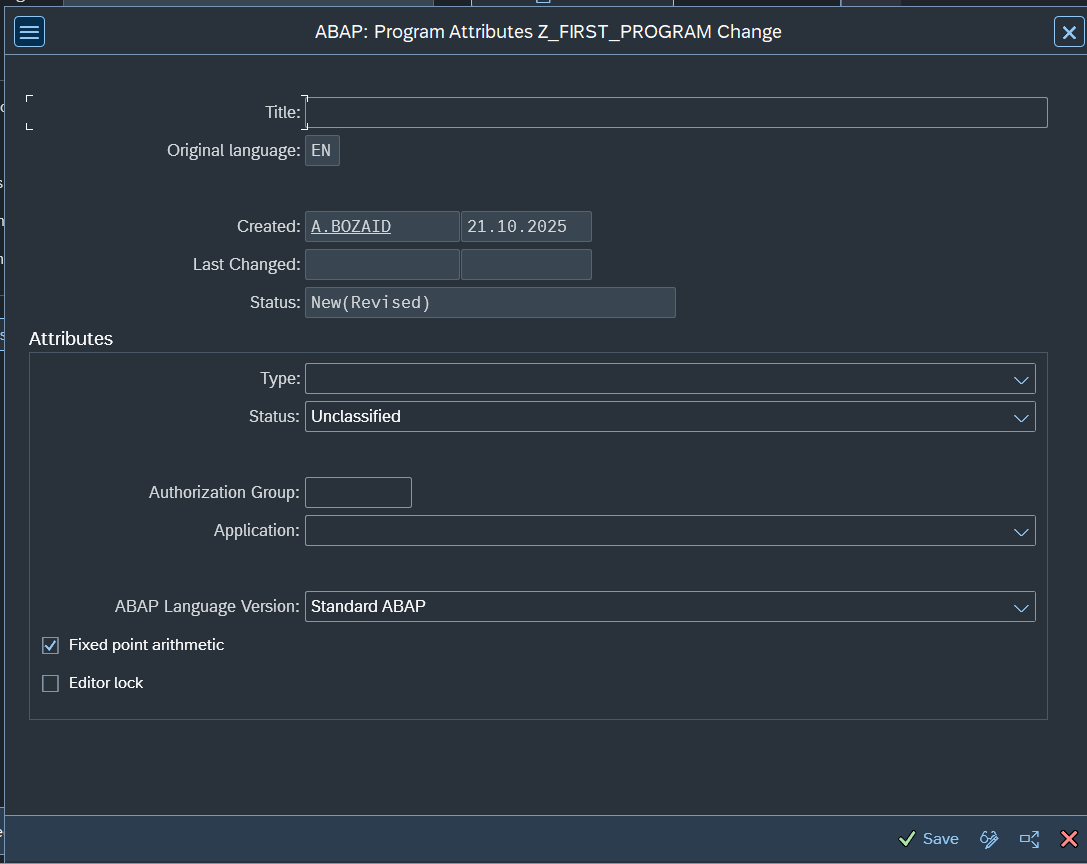This screenshot has width=1087, height=864.
Task: Open the ABAP Language Version dropdown
Action: (x=1020, y=607)
